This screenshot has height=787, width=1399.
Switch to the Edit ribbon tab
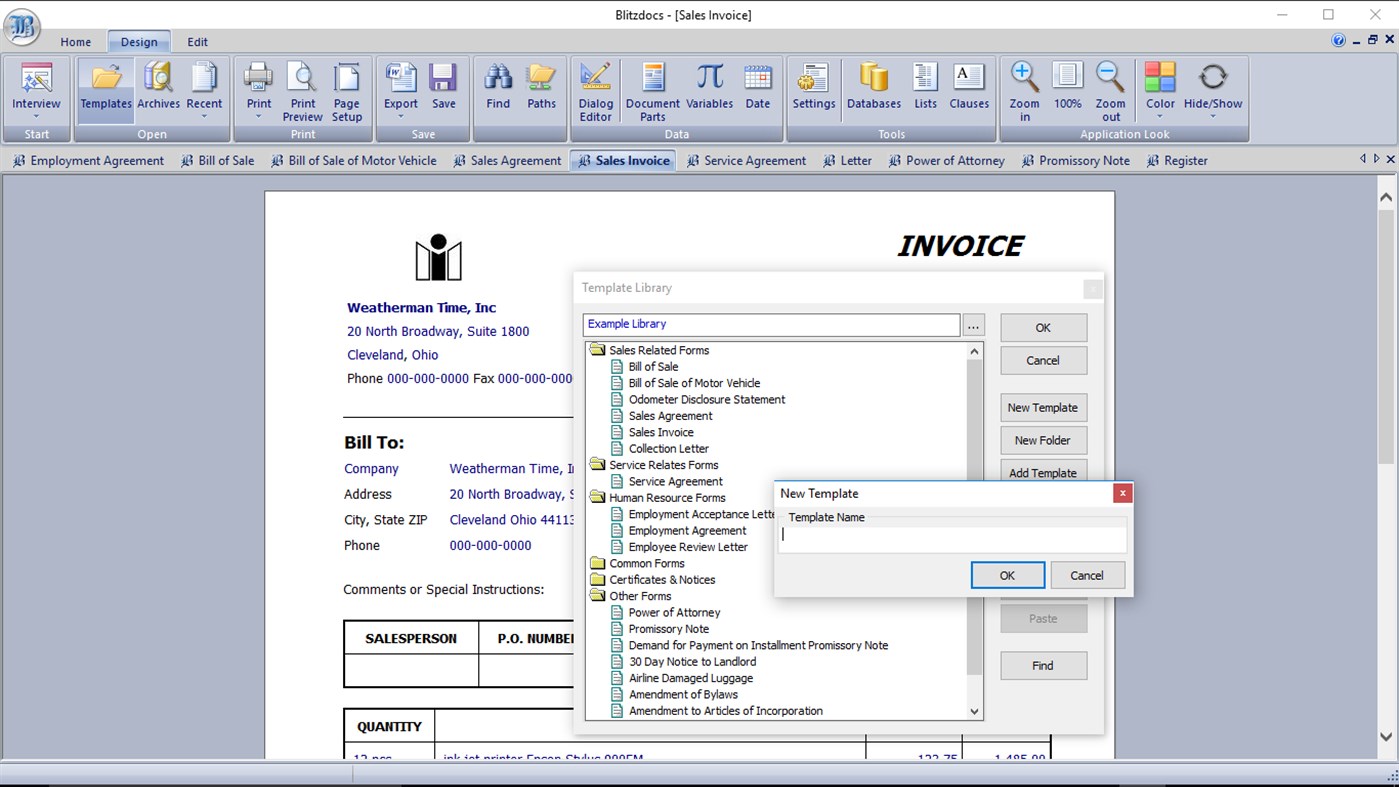[197, 42]
